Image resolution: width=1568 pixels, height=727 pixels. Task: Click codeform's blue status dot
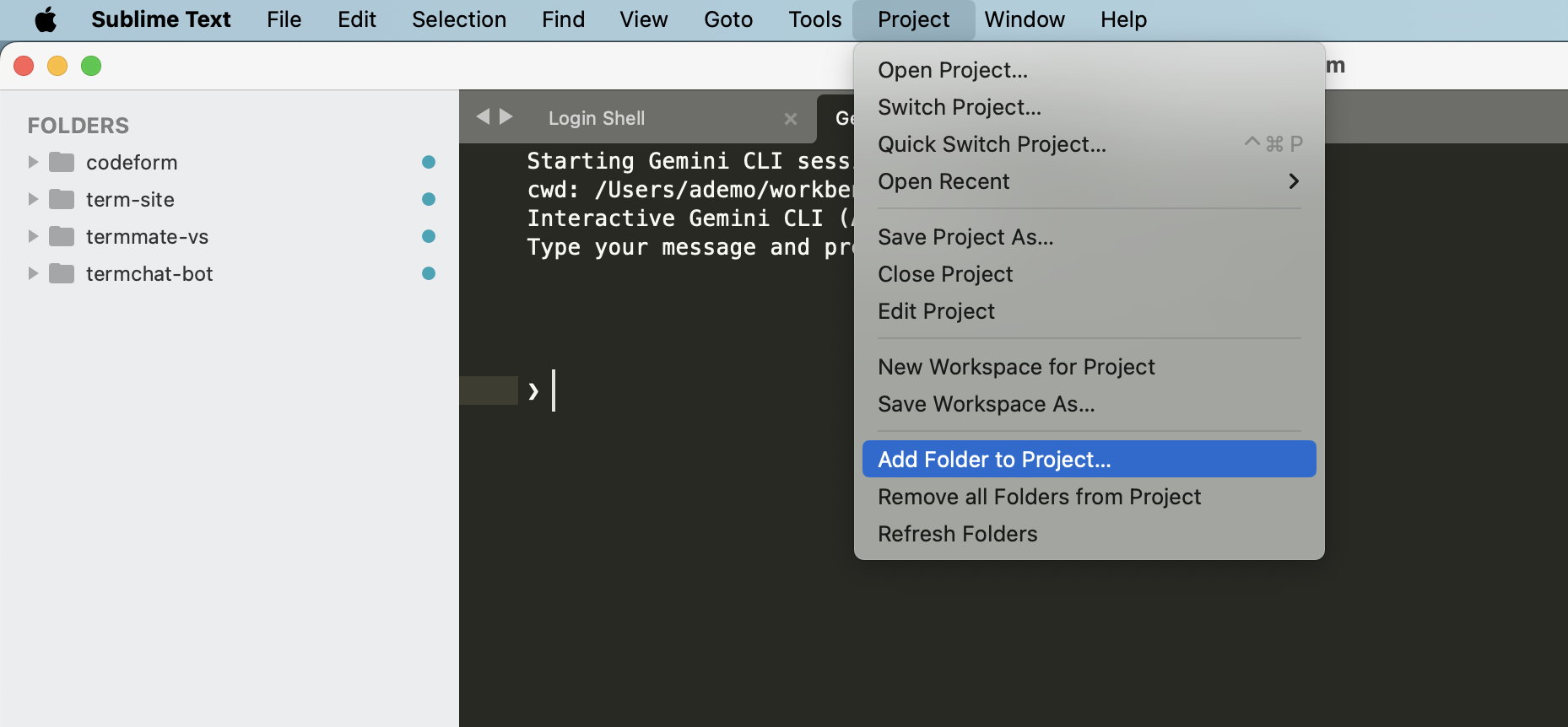(x=429, y=162)
